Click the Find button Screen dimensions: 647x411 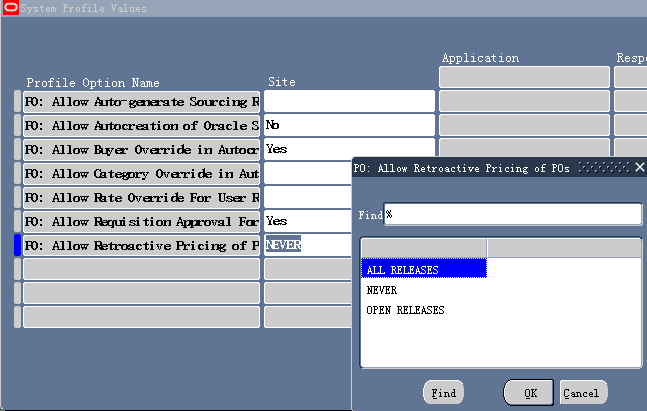[x=444, y=392]
